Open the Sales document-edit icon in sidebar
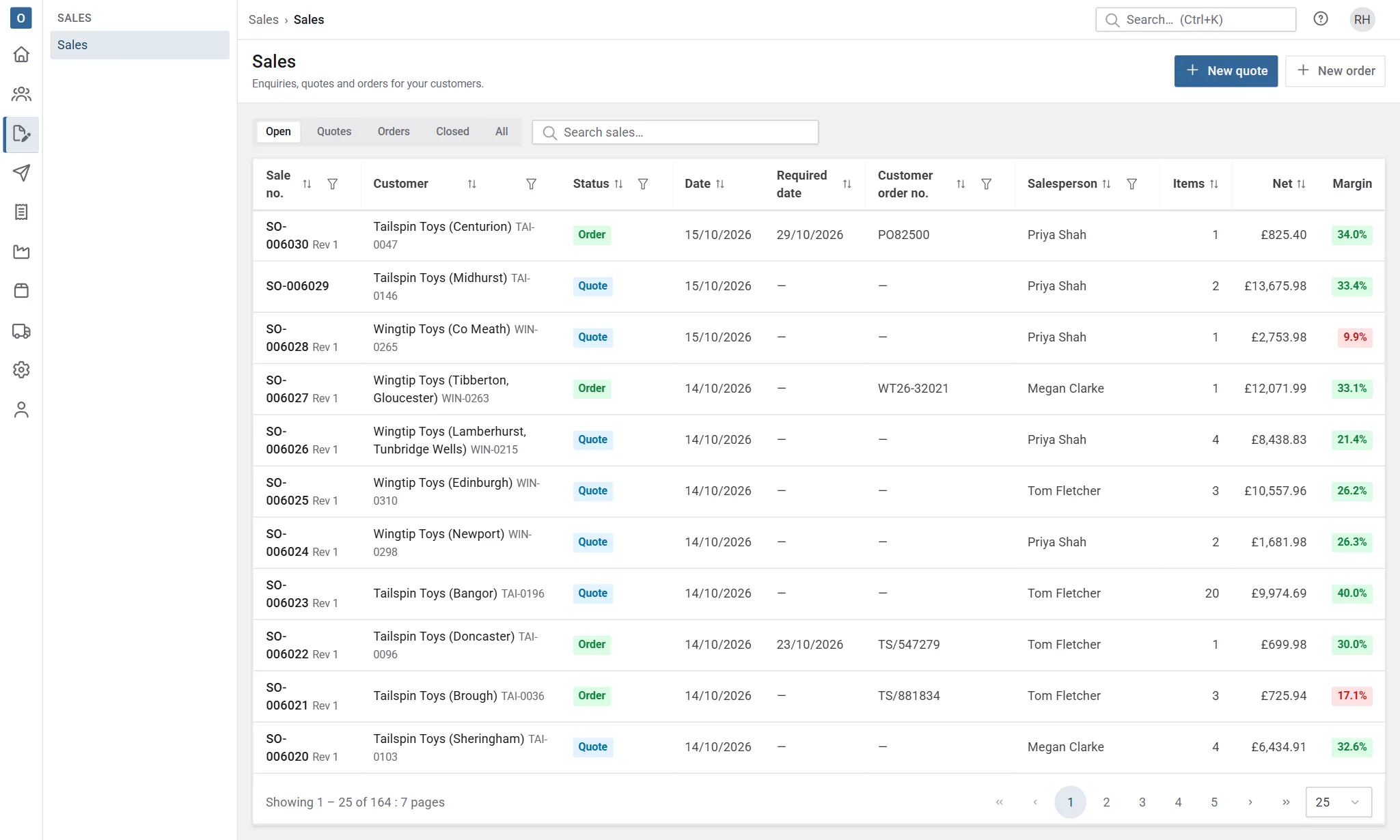This screenshot has height=840, width=1400. [21, 134]
